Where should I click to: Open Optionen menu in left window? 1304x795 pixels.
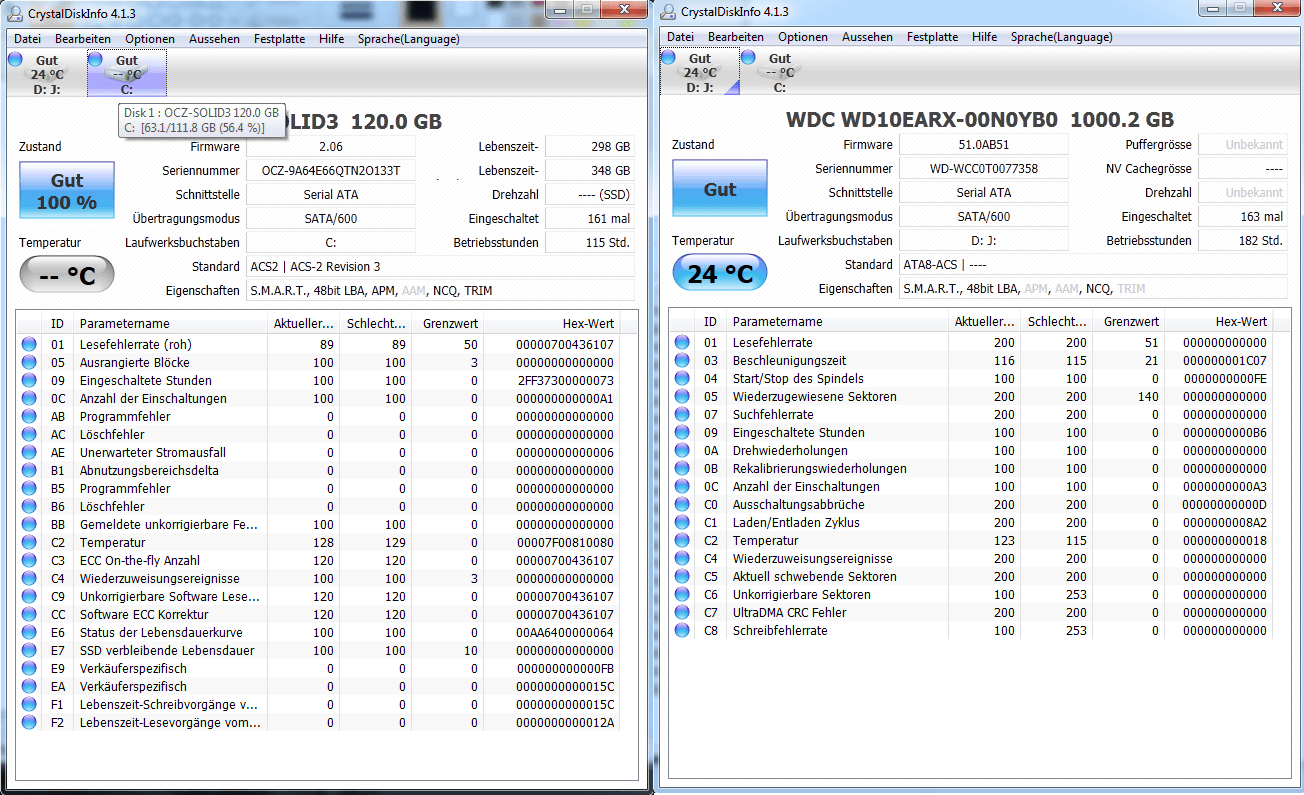point(150,39)
